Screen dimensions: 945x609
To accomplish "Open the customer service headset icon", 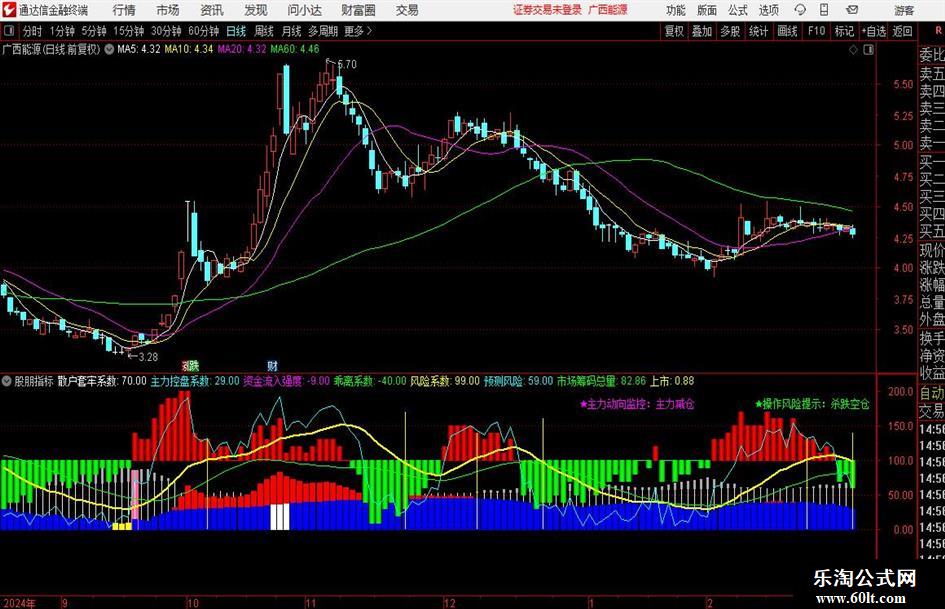I will coord(800,10).
